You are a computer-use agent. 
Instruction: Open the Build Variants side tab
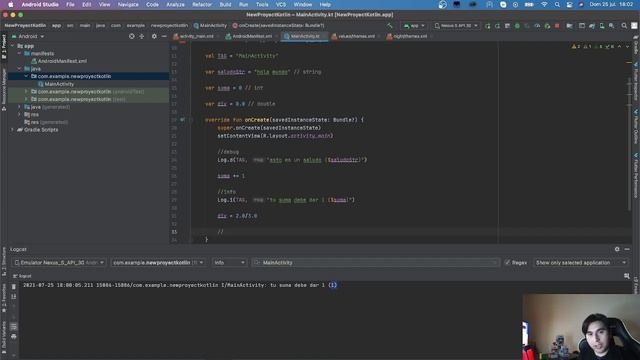point(4,338)
